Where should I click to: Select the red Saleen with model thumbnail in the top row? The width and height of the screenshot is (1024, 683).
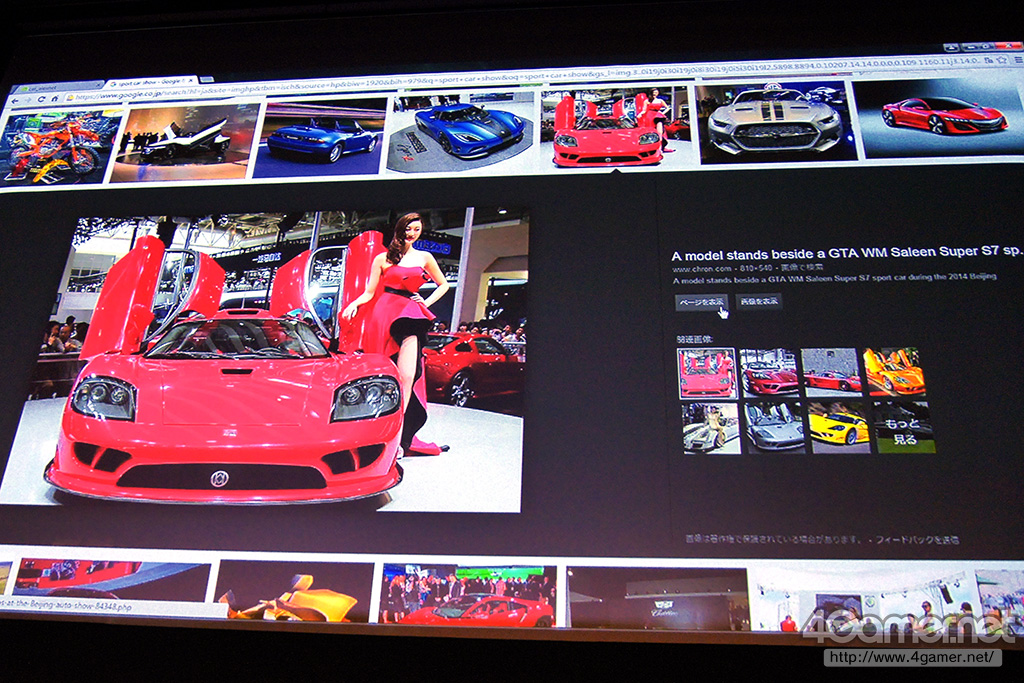(615, 127)
